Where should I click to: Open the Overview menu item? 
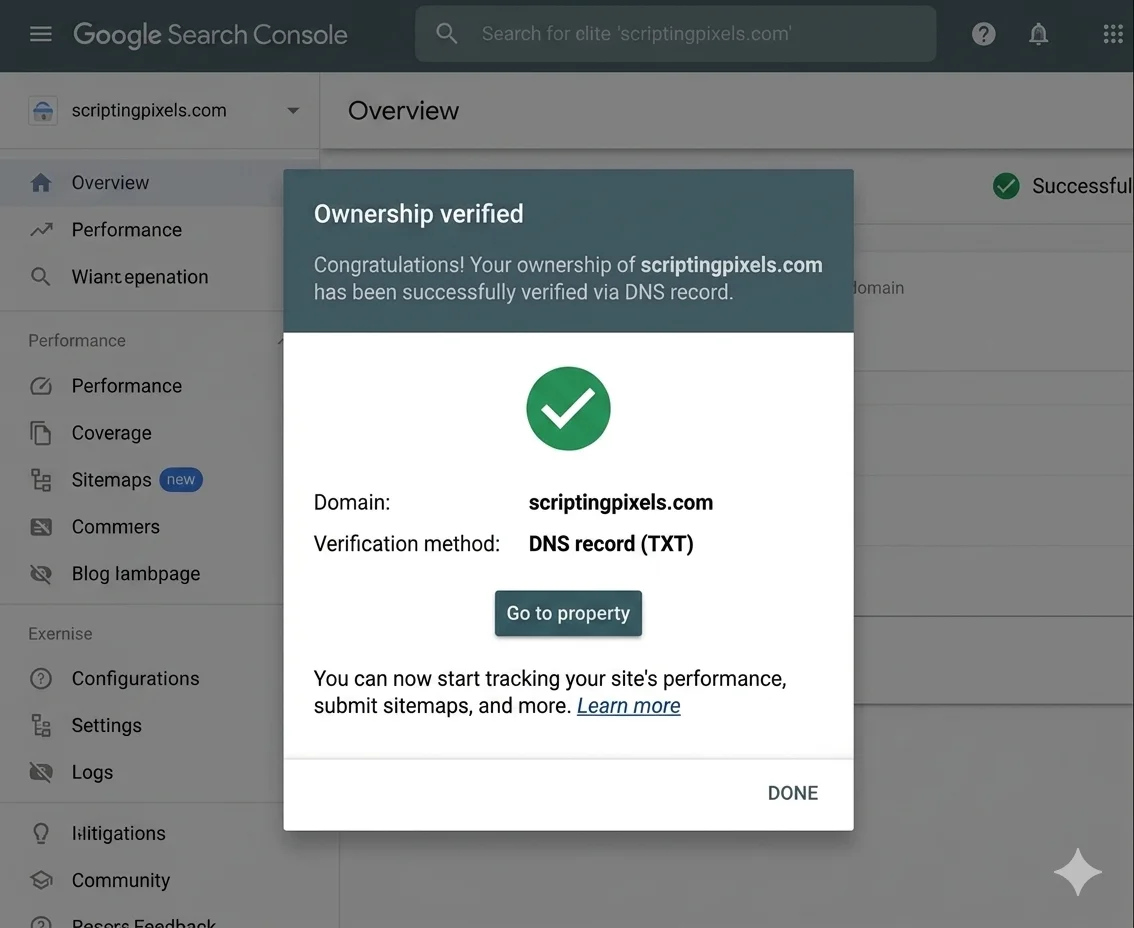click(x=142, y=182)
